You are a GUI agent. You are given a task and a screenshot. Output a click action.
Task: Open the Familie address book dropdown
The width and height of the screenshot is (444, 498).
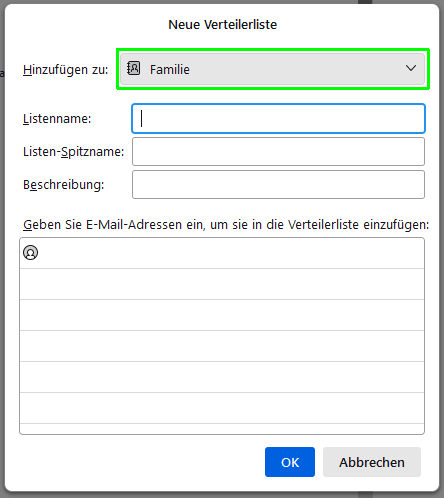pyautogui.click(x=272, y=69)
